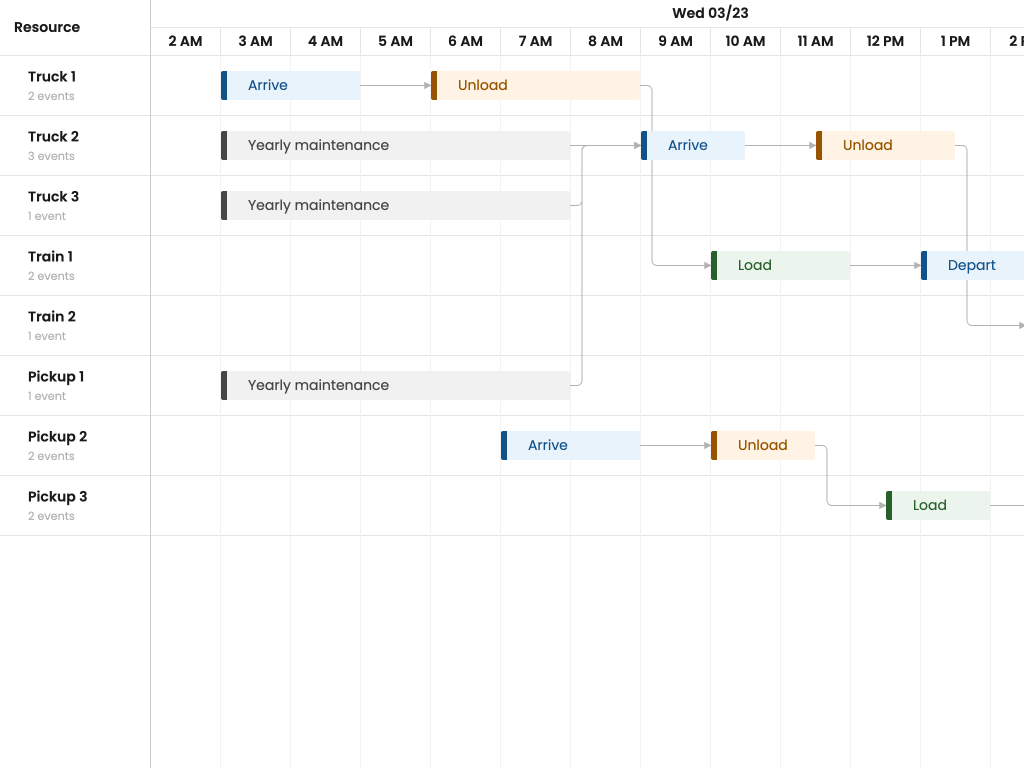Viewport: 1024px width, 768px height.
Task: Select Truck 2's Yearly maintenance event
Action: (395, 146)
